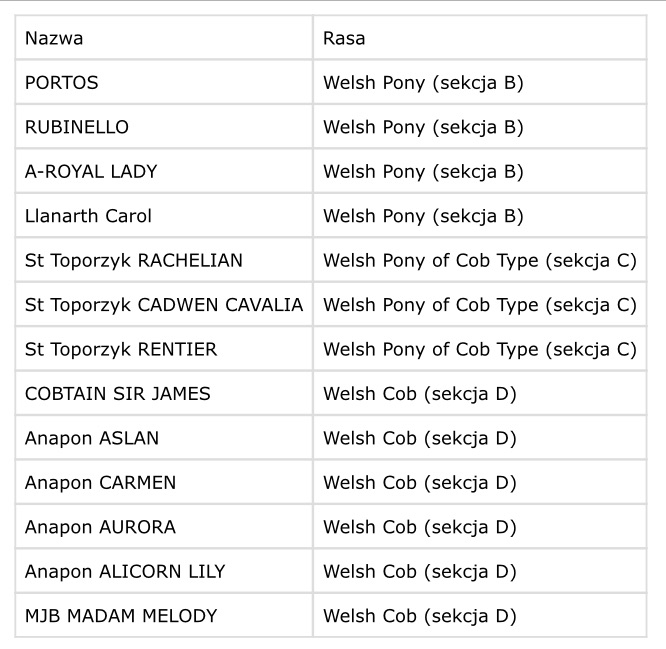The width and height of the screenshot is (666, 649).
Task: Choose the St Toporzyk RENTIER name
Action: 121,349
